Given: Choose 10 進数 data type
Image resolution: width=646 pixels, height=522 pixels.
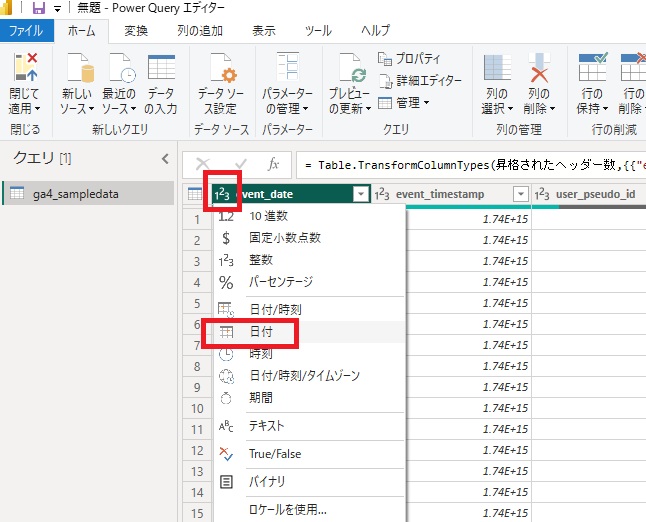Looking at the screenshot, I should (x=309, y=216).
